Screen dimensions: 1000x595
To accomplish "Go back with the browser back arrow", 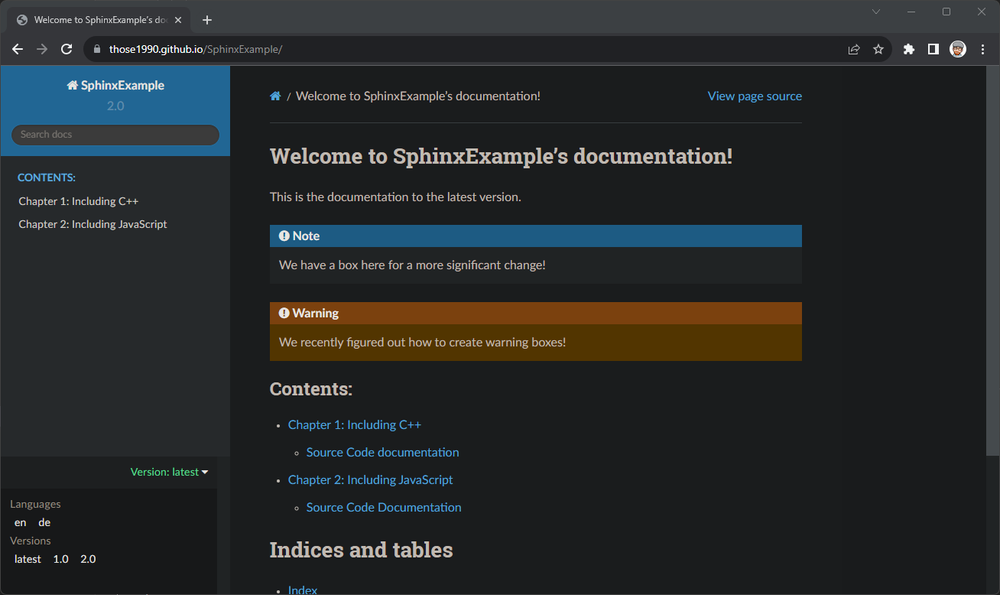I will (18, 49).
